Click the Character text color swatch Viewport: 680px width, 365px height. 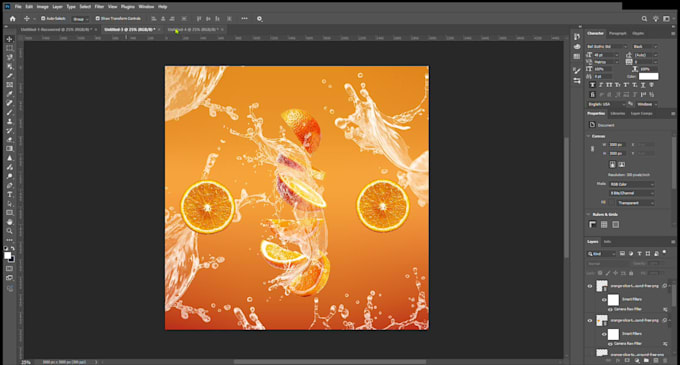tap(648, 76)
